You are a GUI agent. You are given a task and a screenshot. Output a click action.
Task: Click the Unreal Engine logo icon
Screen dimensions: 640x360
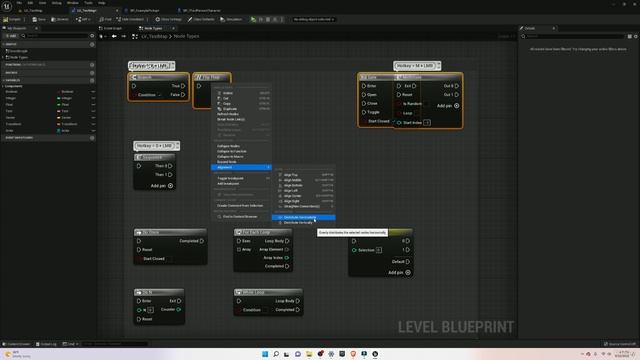click(7, 6)
